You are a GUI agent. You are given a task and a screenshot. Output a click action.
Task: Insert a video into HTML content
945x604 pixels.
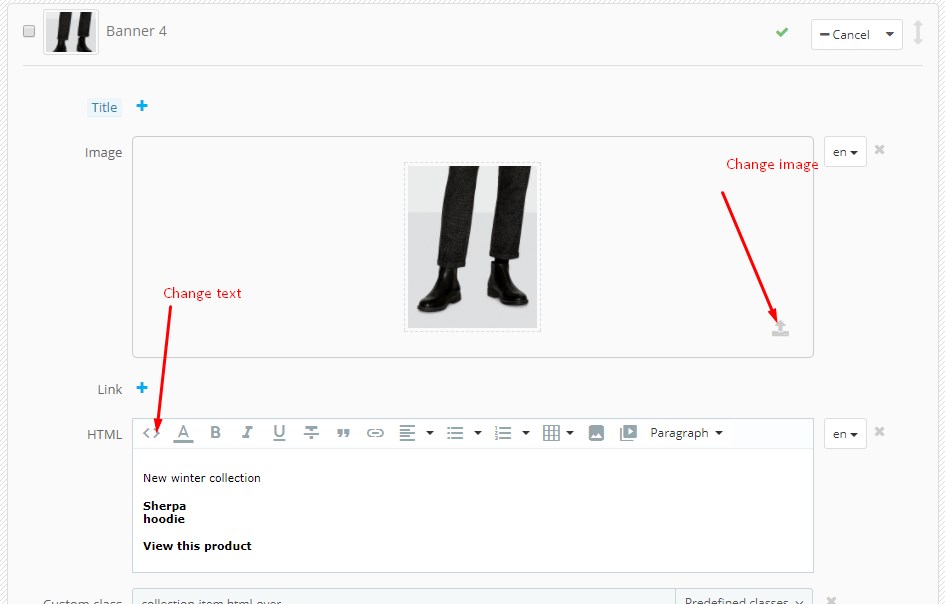(628, 433)
